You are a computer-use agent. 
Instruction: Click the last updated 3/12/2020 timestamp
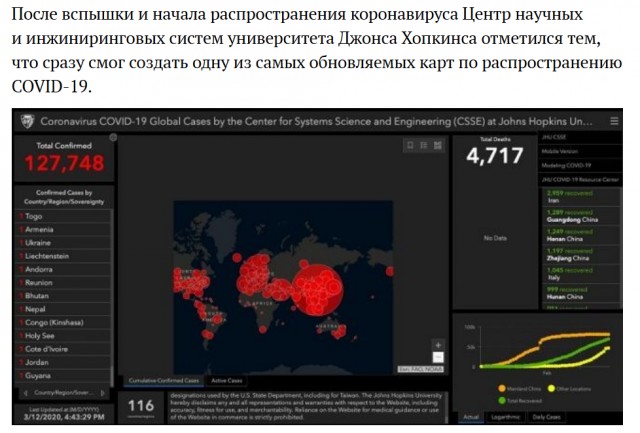(64, 417)
